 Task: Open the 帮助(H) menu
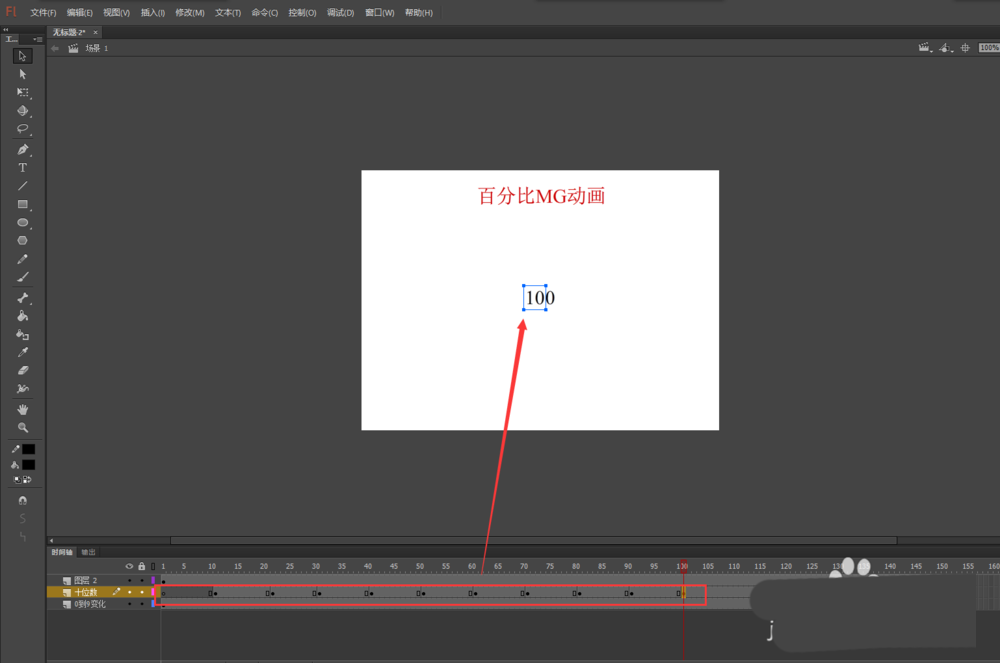[418, 13]
